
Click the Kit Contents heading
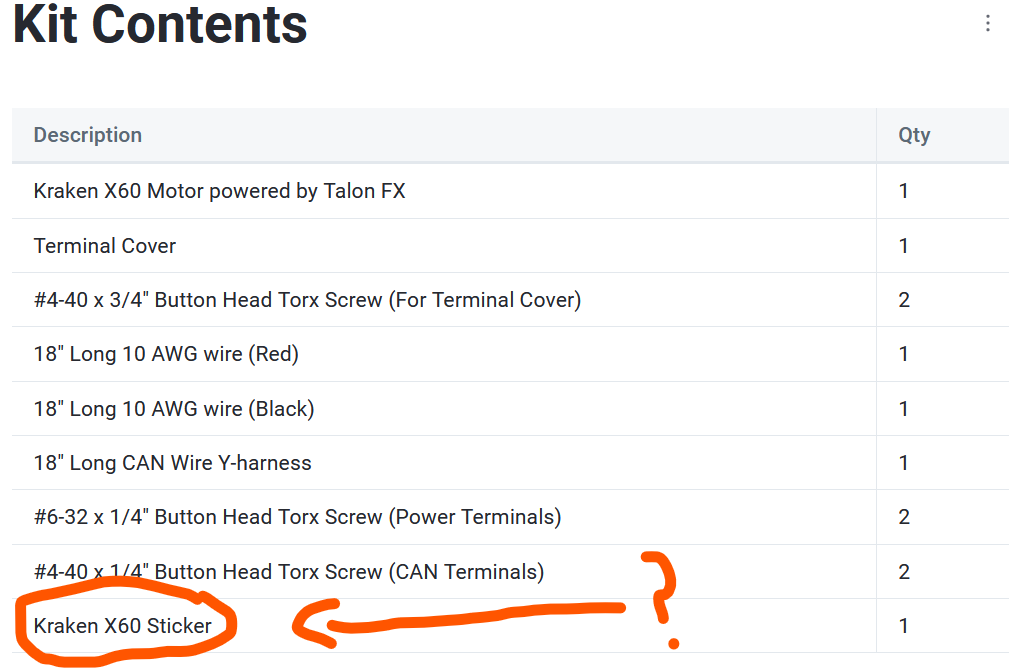[x=160, y=25]
